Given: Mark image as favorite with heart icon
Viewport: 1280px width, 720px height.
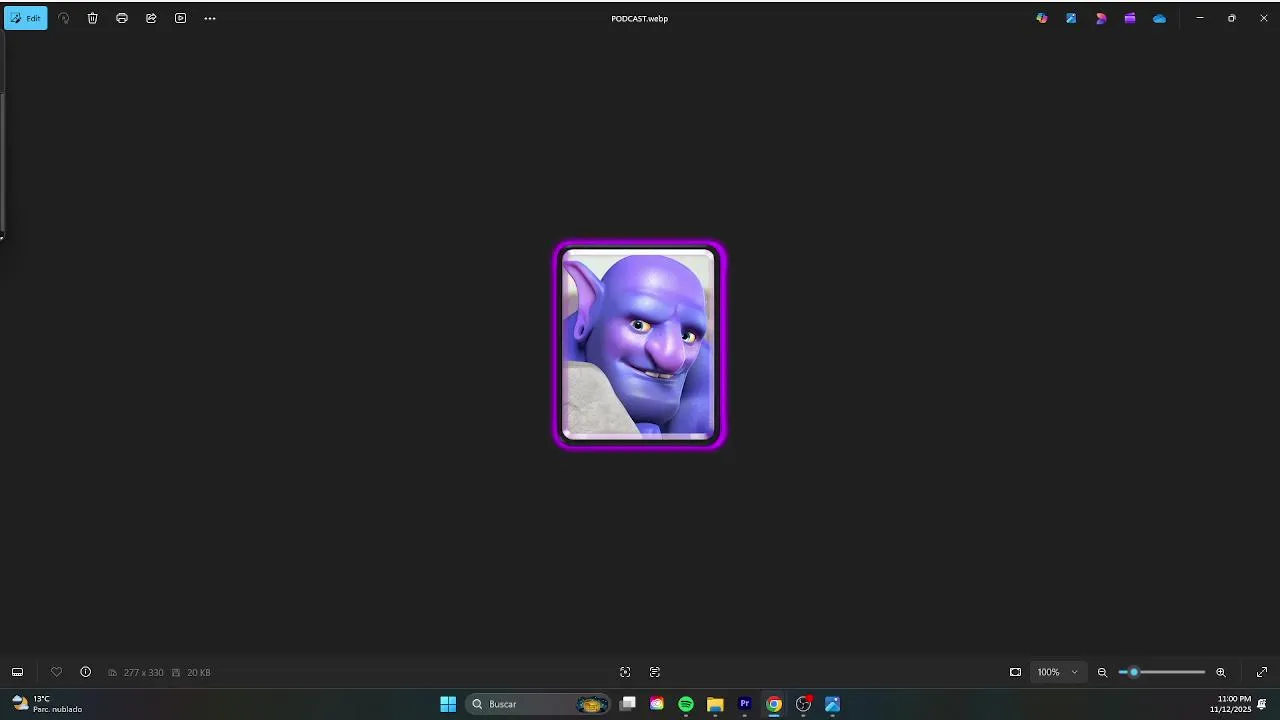Looking at the screenshot, I should [x=56, y=672].
